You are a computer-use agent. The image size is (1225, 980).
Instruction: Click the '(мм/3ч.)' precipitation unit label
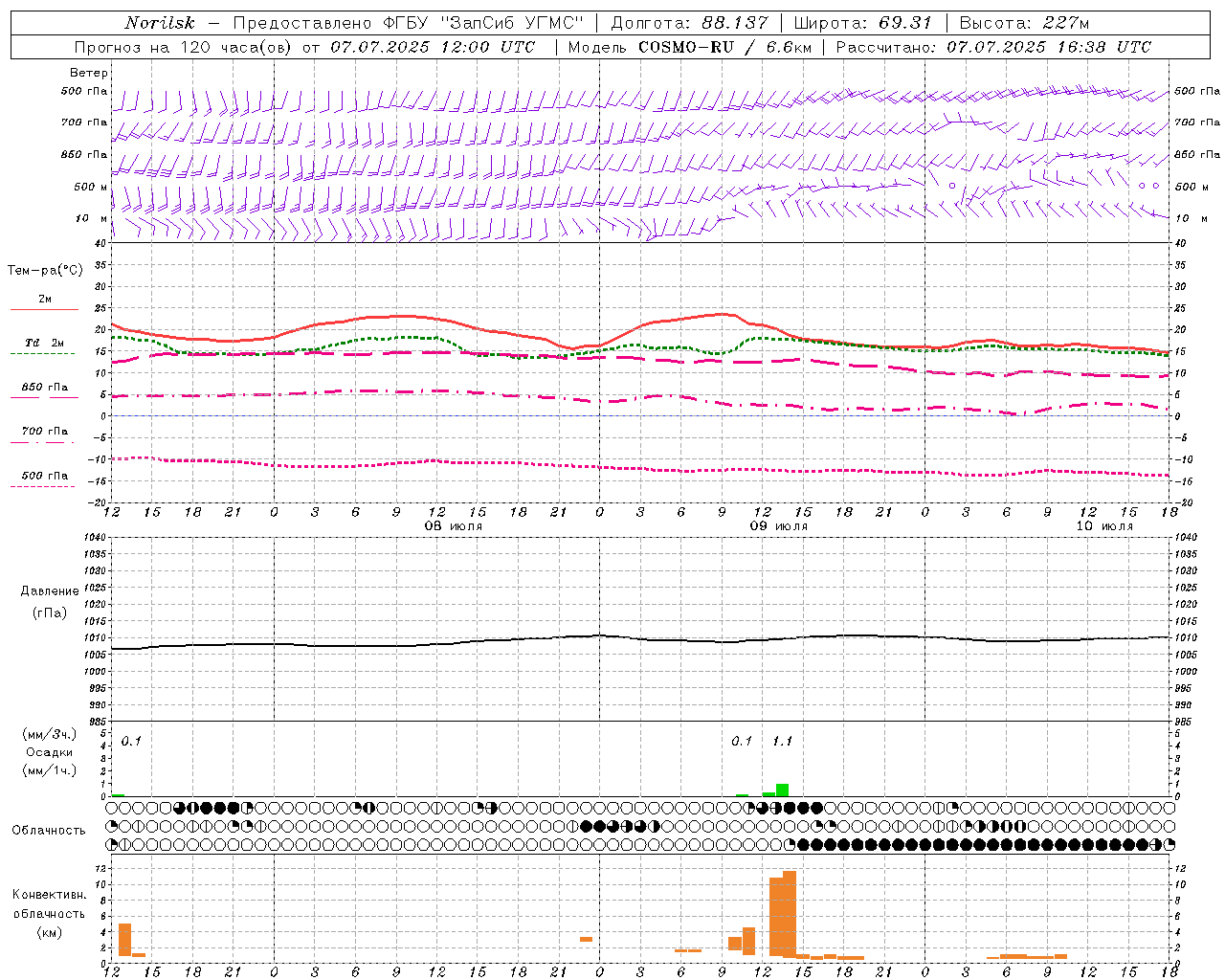point(50,735)
